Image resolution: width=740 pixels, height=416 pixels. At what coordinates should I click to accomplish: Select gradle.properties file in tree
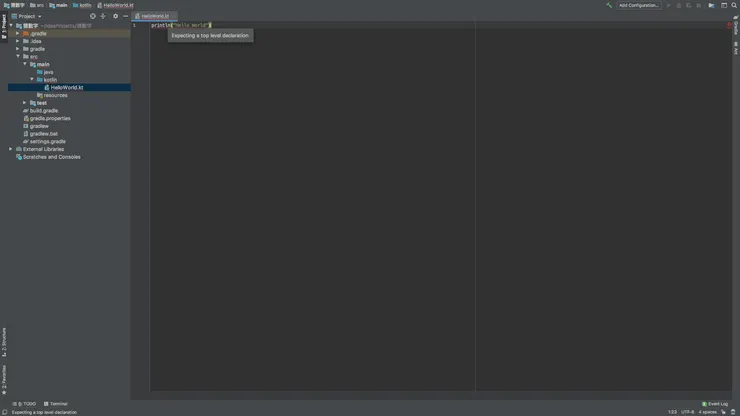[x=50, y=118]
